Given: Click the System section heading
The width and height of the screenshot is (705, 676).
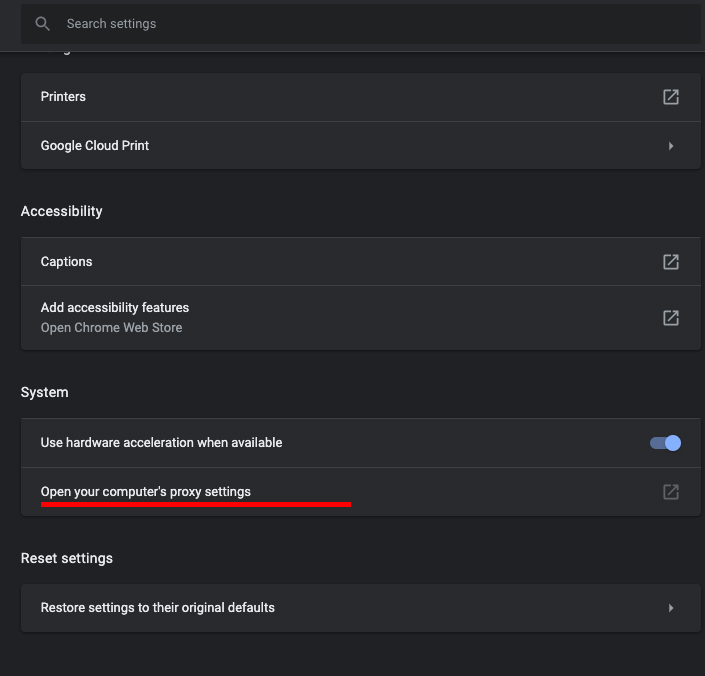Looking at the screenshot, I should 45,392.
